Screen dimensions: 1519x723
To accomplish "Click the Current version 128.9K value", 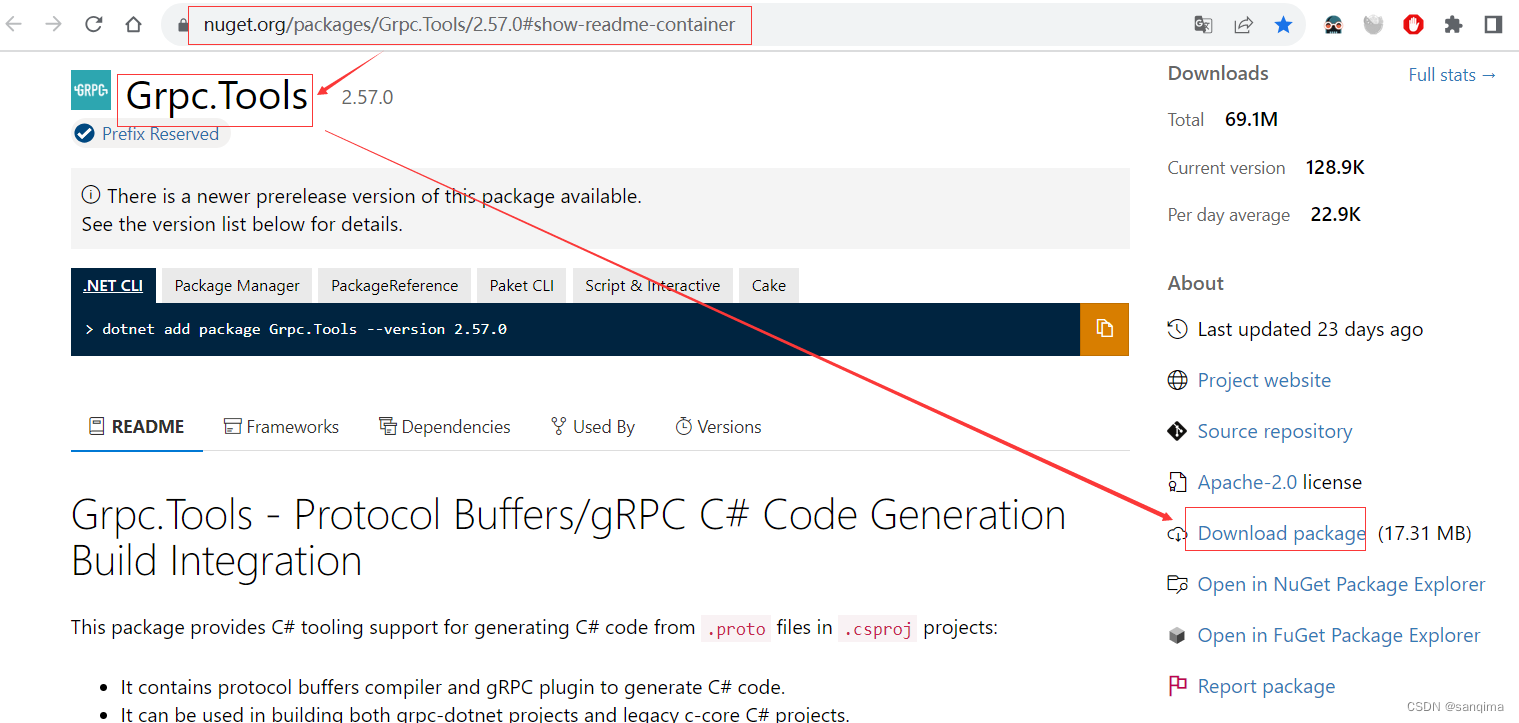I will point(1335,168).
